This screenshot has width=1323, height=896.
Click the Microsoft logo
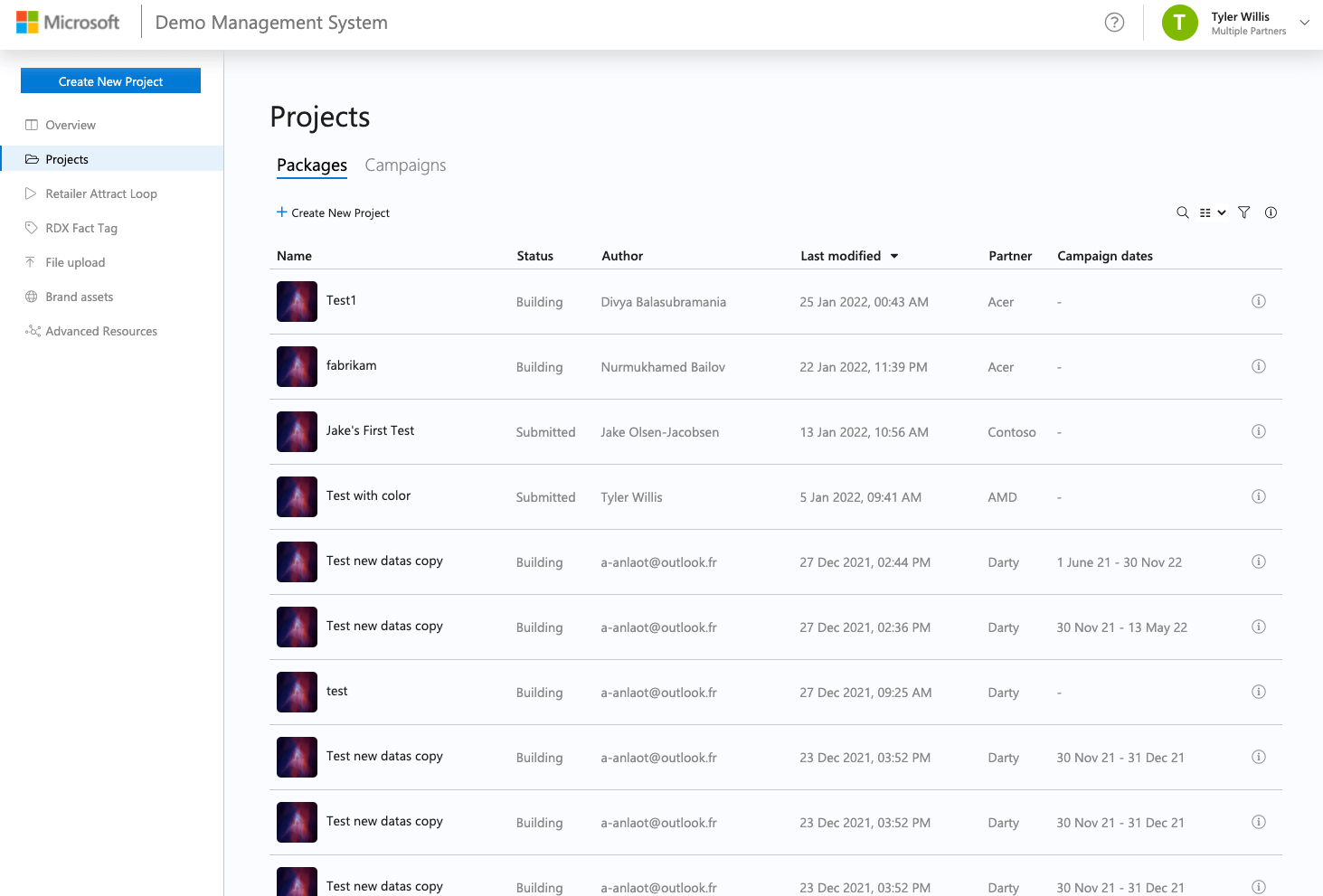(x=68, y=23)
